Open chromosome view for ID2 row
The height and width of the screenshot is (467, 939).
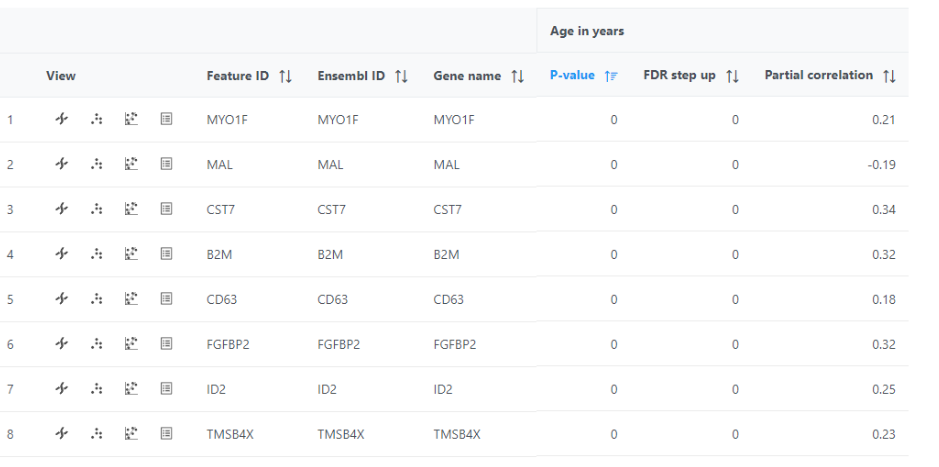point(61,389)
